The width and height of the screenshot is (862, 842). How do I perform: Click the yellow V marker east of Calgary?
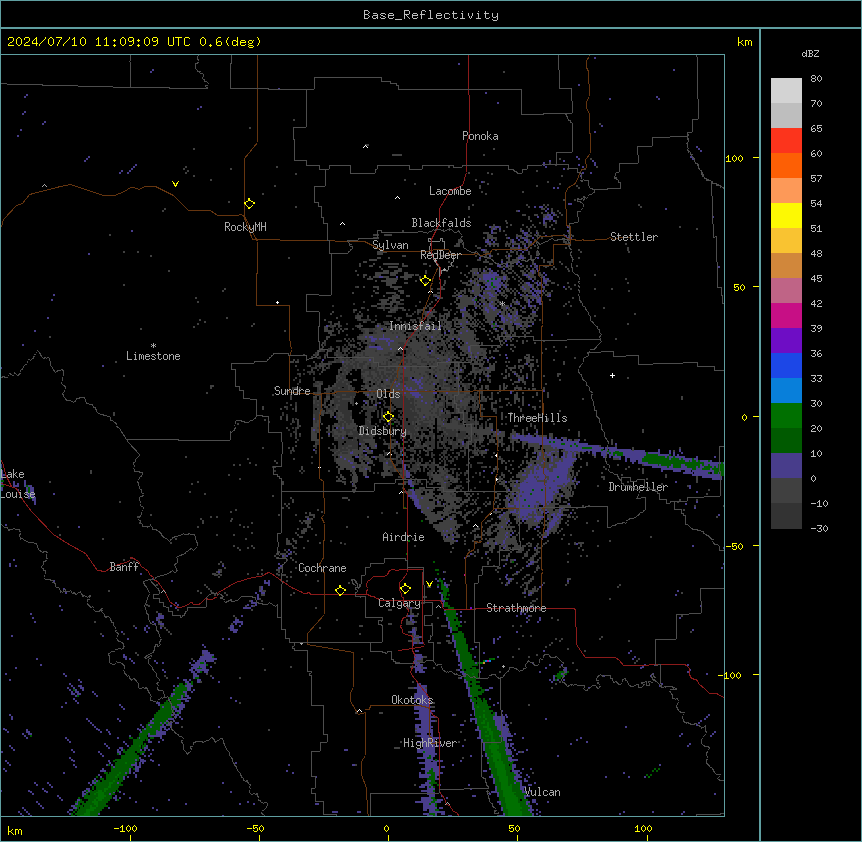[429, 584]
